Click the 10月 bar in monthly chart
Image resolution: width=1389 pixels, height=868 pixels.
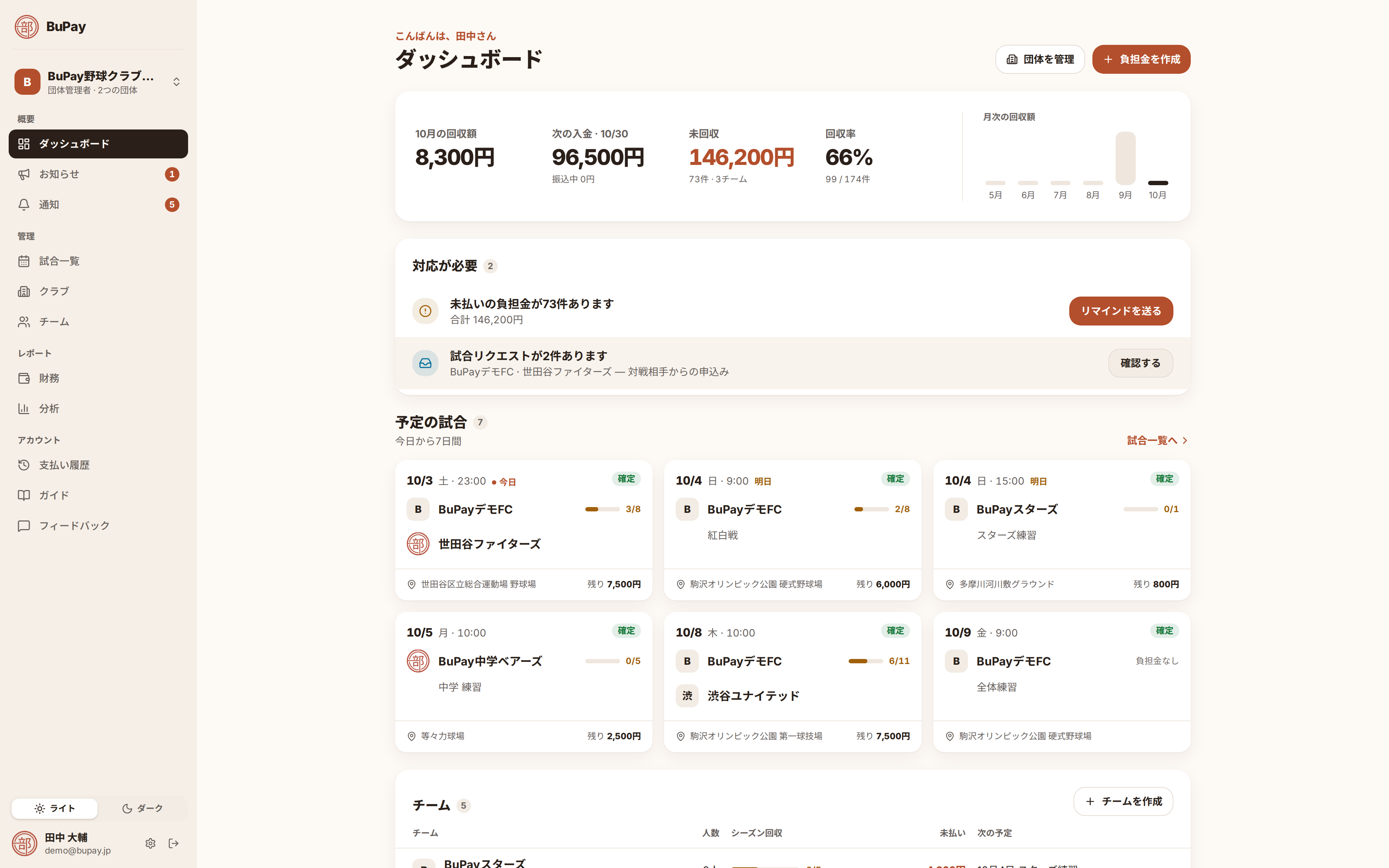coord(1158,183)
